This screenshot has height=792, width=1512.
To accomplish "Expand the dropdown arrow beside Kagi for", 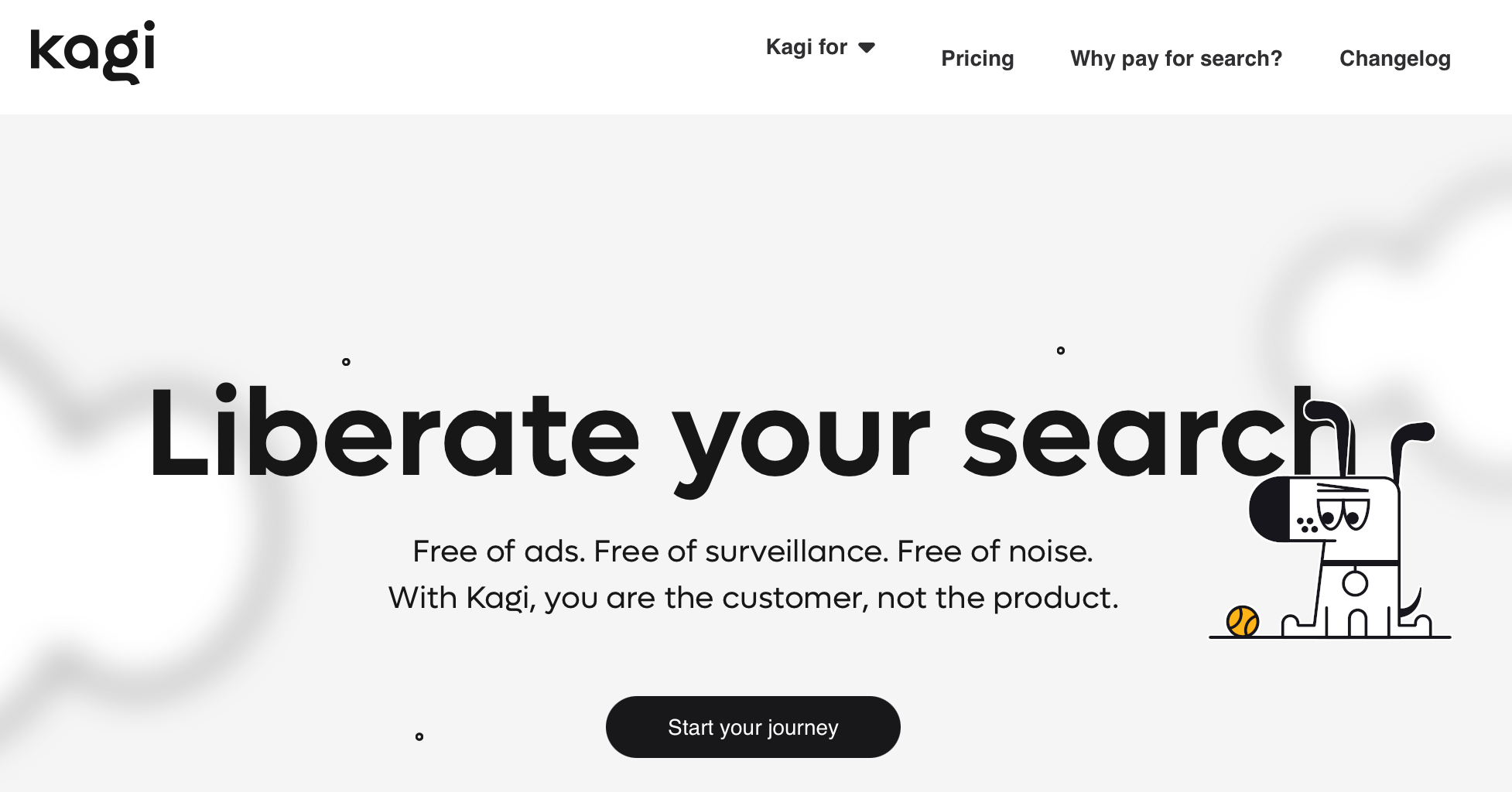I will [867, 48].
